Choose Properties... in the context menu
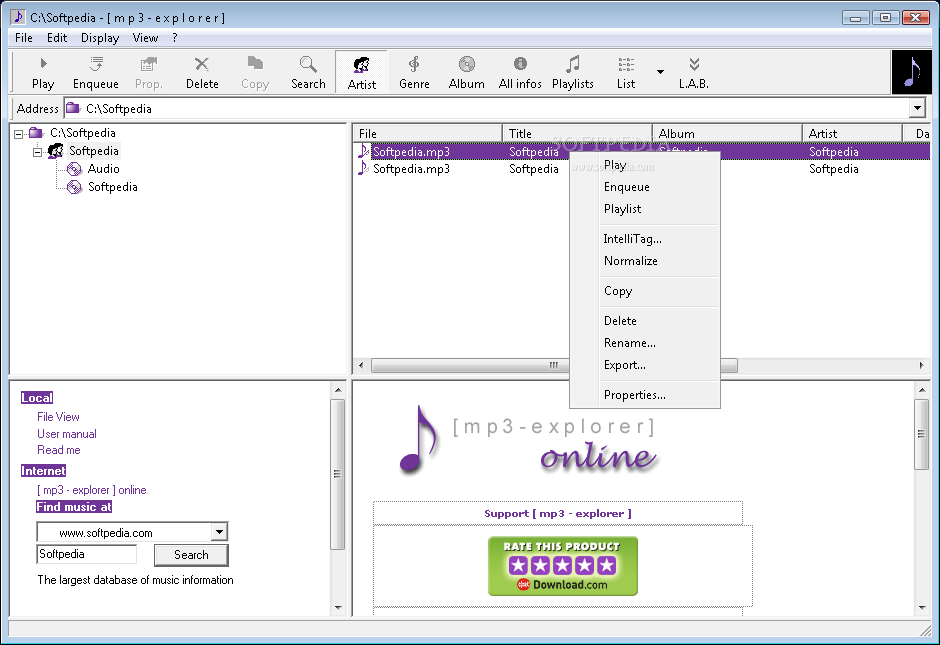Image resolution: width=940 pixels, height=645 pixels. 645,395
